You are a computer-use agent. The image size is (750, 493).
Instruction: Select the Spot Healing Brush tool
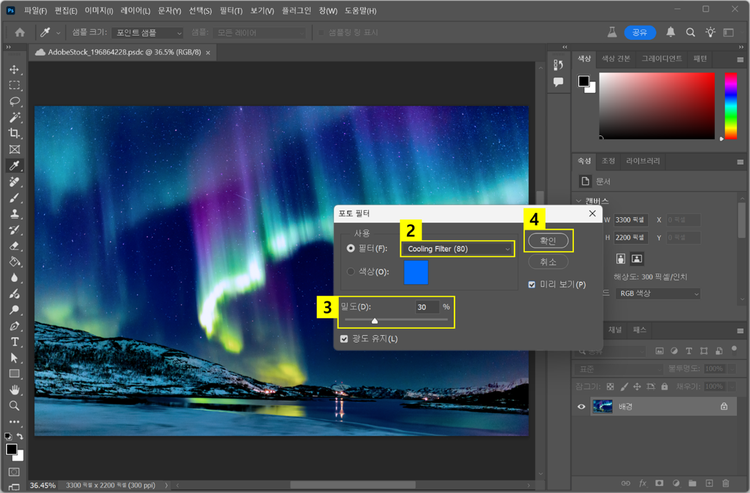point(14,182)
